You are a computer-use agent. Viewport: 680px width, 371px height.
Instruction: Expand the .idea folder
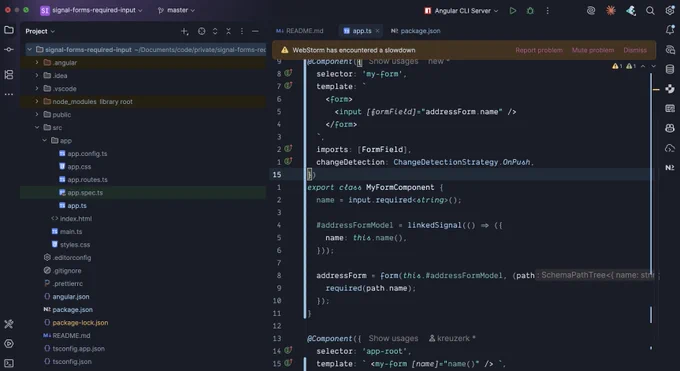pos(36,76)
